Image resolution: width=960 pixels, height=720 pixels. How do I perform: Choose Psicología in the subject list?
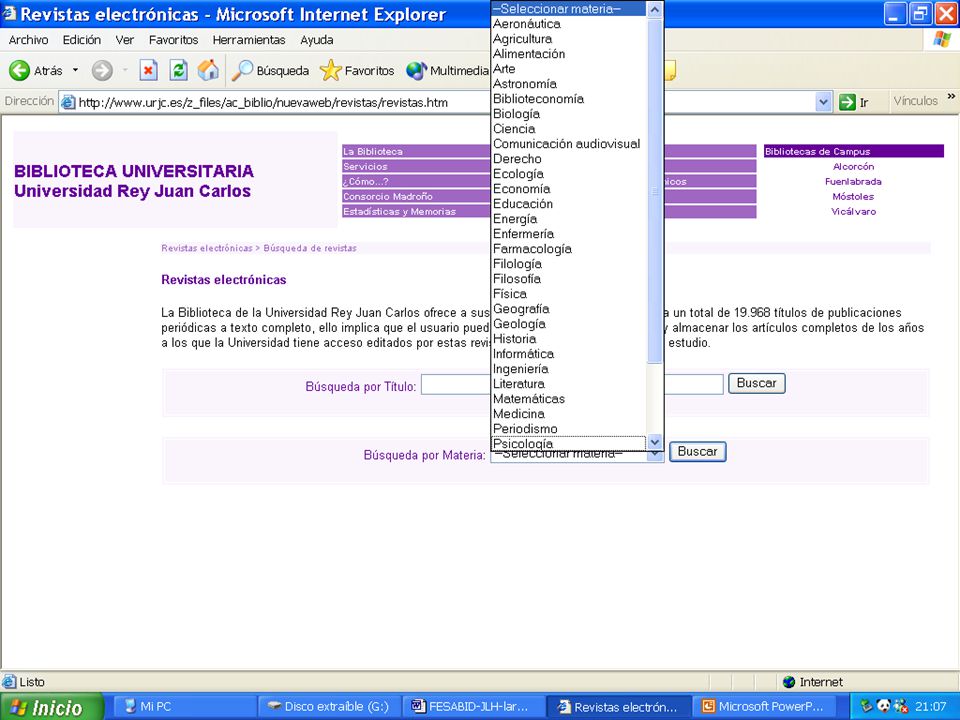(569, 444)
